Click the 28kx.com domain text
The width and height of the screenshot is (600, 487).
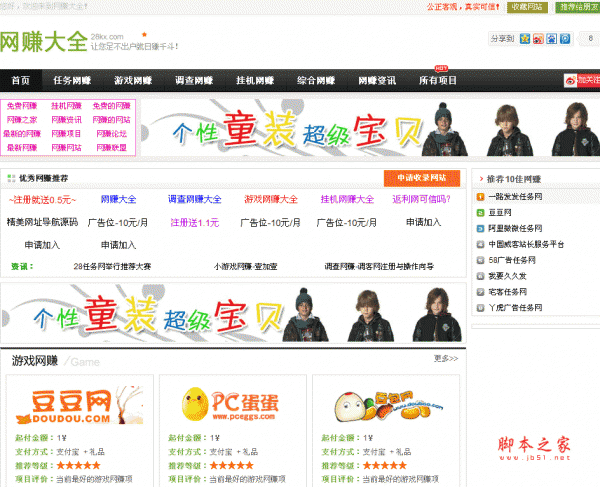point(107,37)
